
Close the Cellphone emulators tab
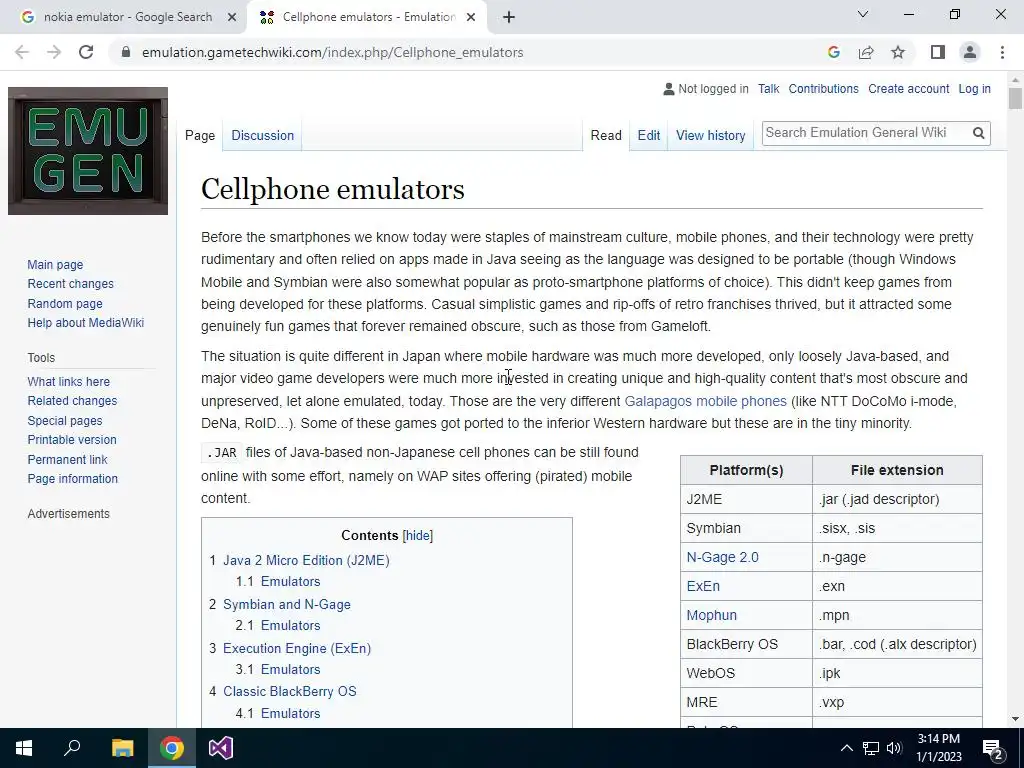coord(471,18)
